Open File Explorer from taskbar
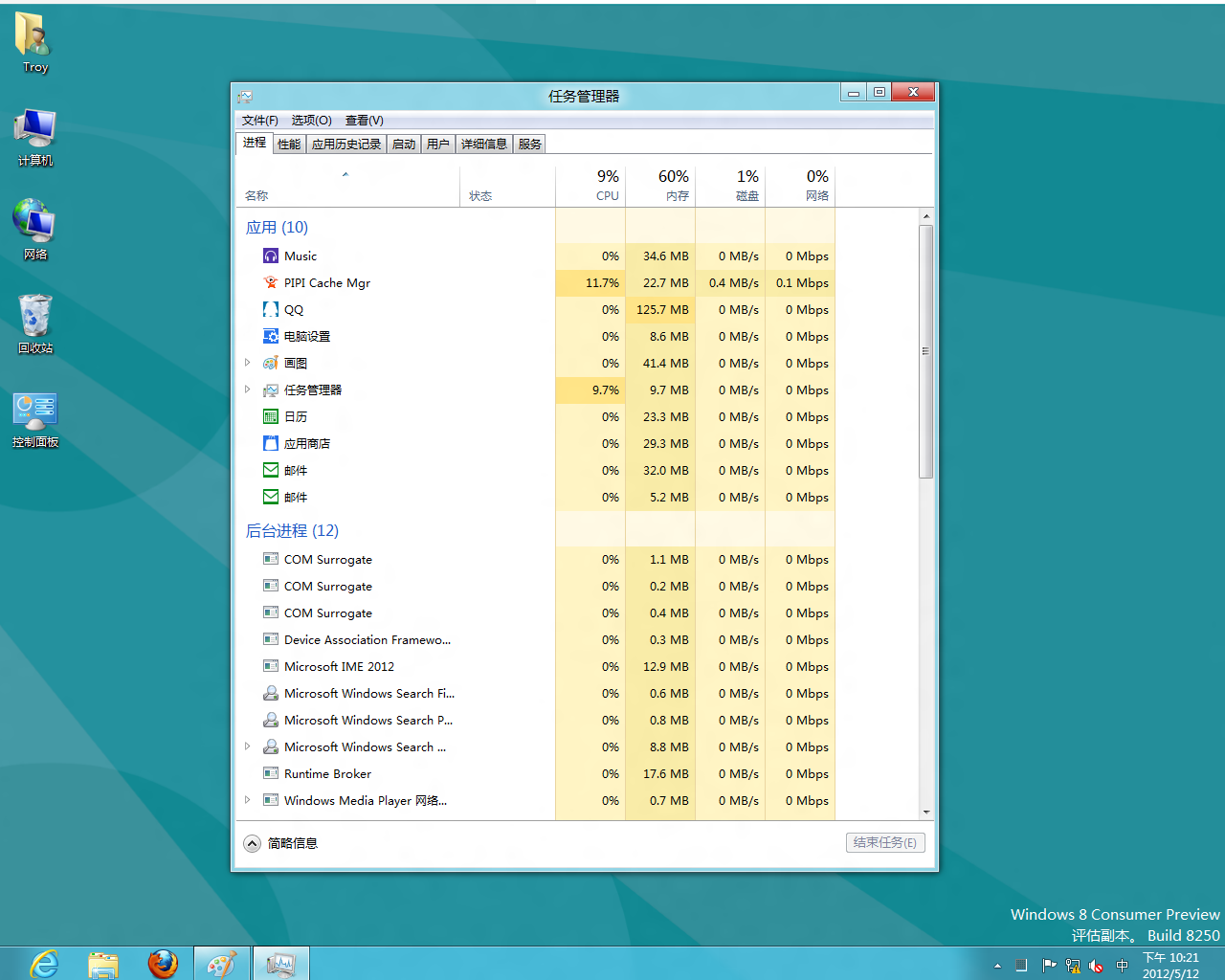The height and width of the screenshot is (980, 1225). coord(103,964)
